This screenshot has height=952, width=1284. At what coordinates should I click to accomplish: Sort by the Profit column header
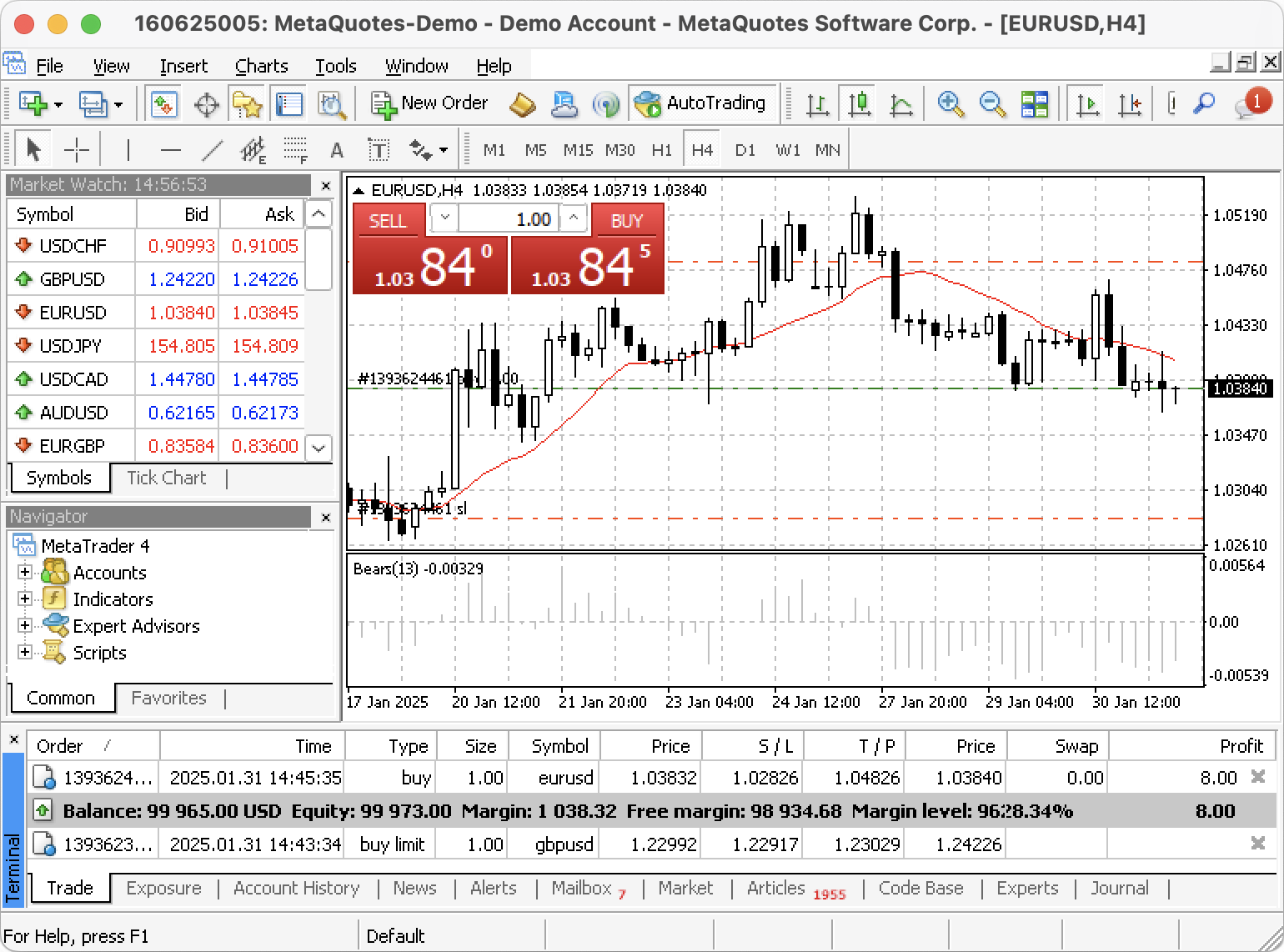point(1193,746)
